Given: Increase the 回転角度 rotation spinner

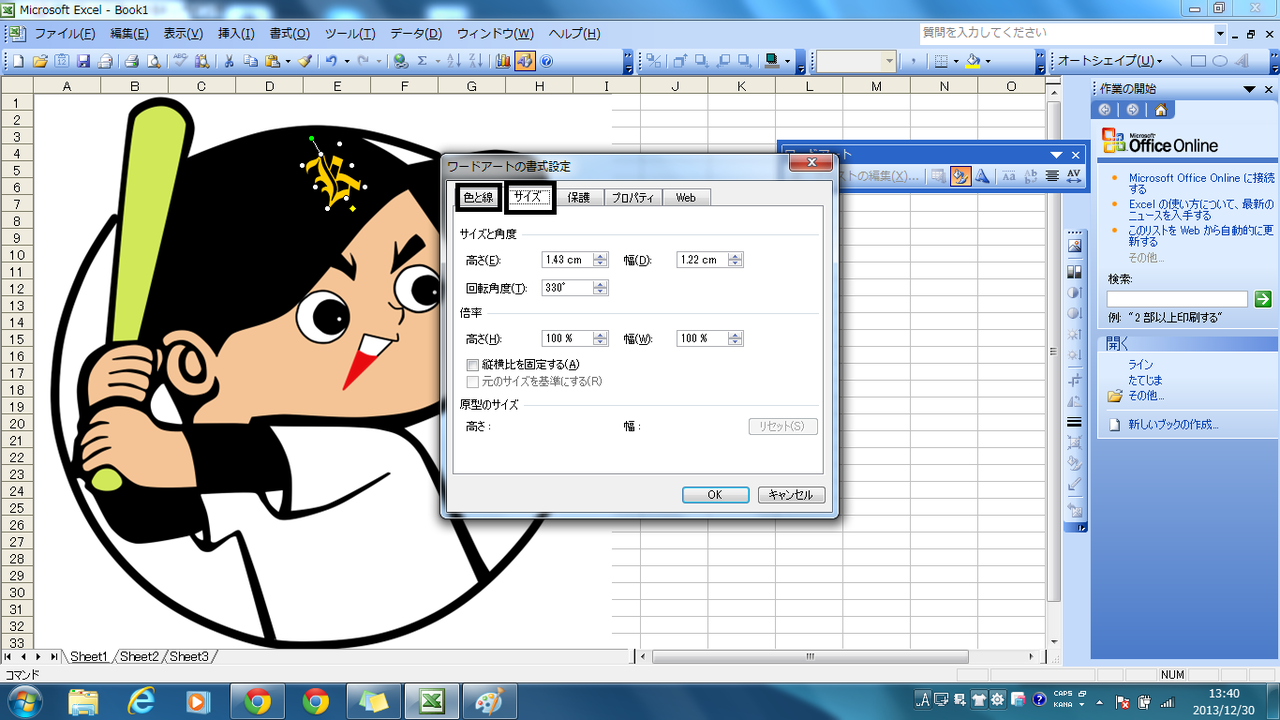Looking at the screenshot, I should coord(600,284).
